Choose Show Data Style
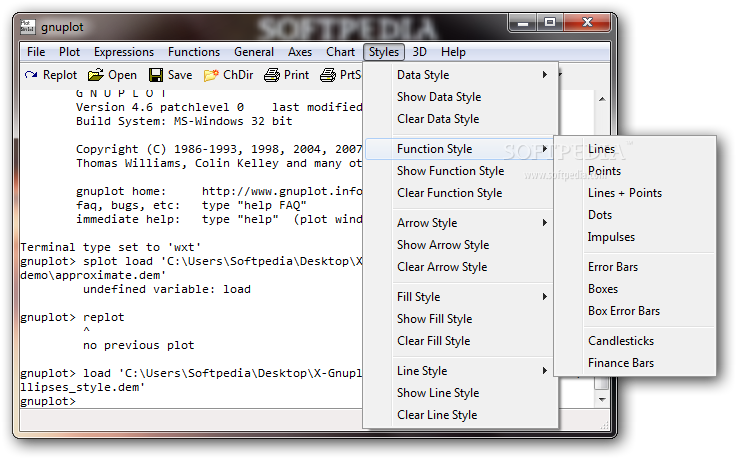Image resolution: width=737 pixels, height=459 pixels. tap(461, 97)
